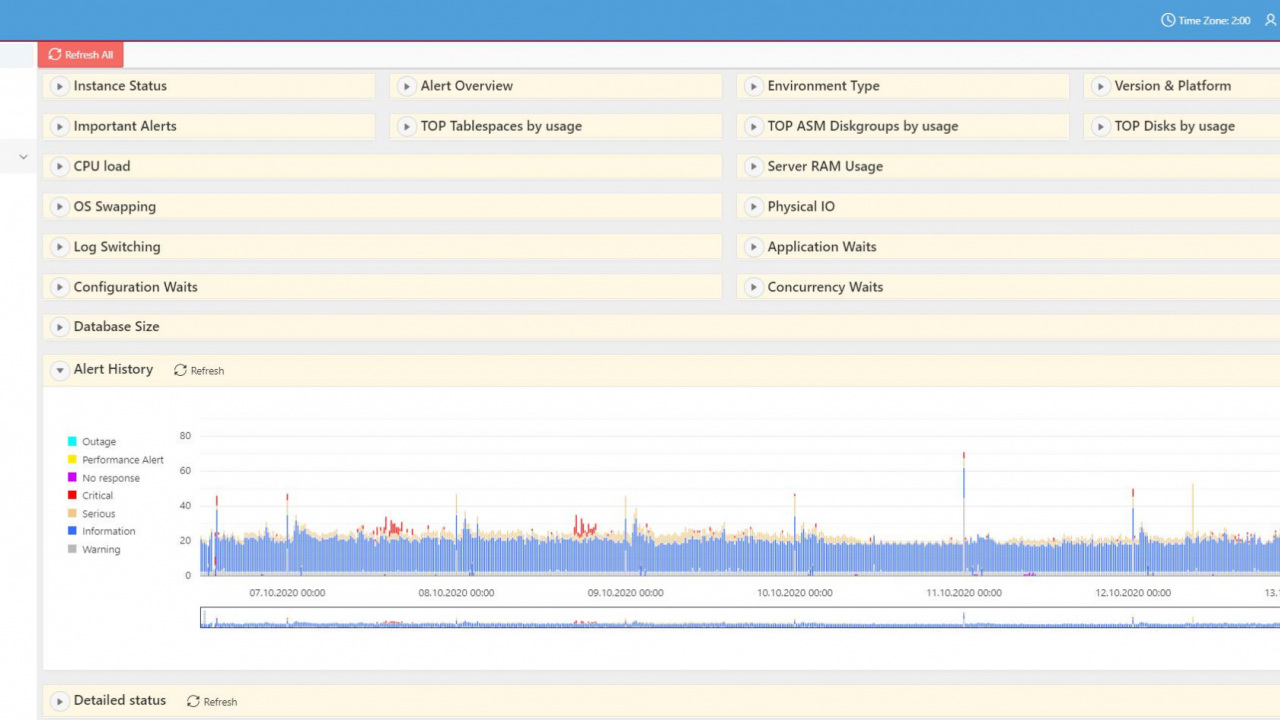Expand the CPU load section
The image size is (1280, 720).
[x=60, y=167]
